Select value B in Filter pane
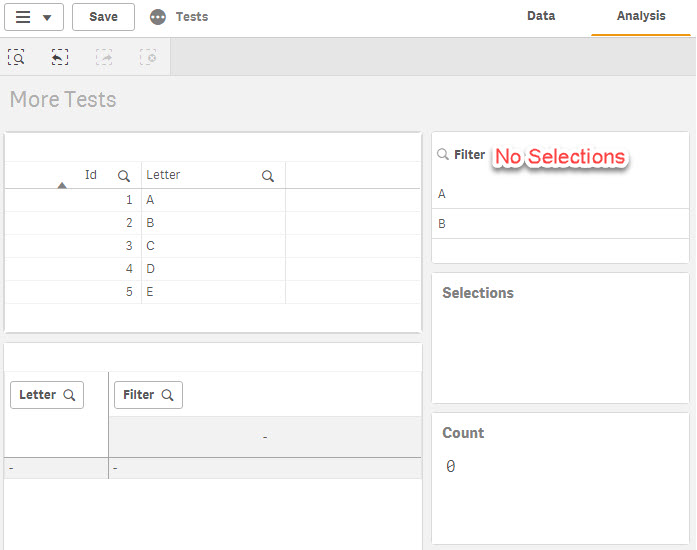This screenshot has height=550, width=697. tap(560, 224)
